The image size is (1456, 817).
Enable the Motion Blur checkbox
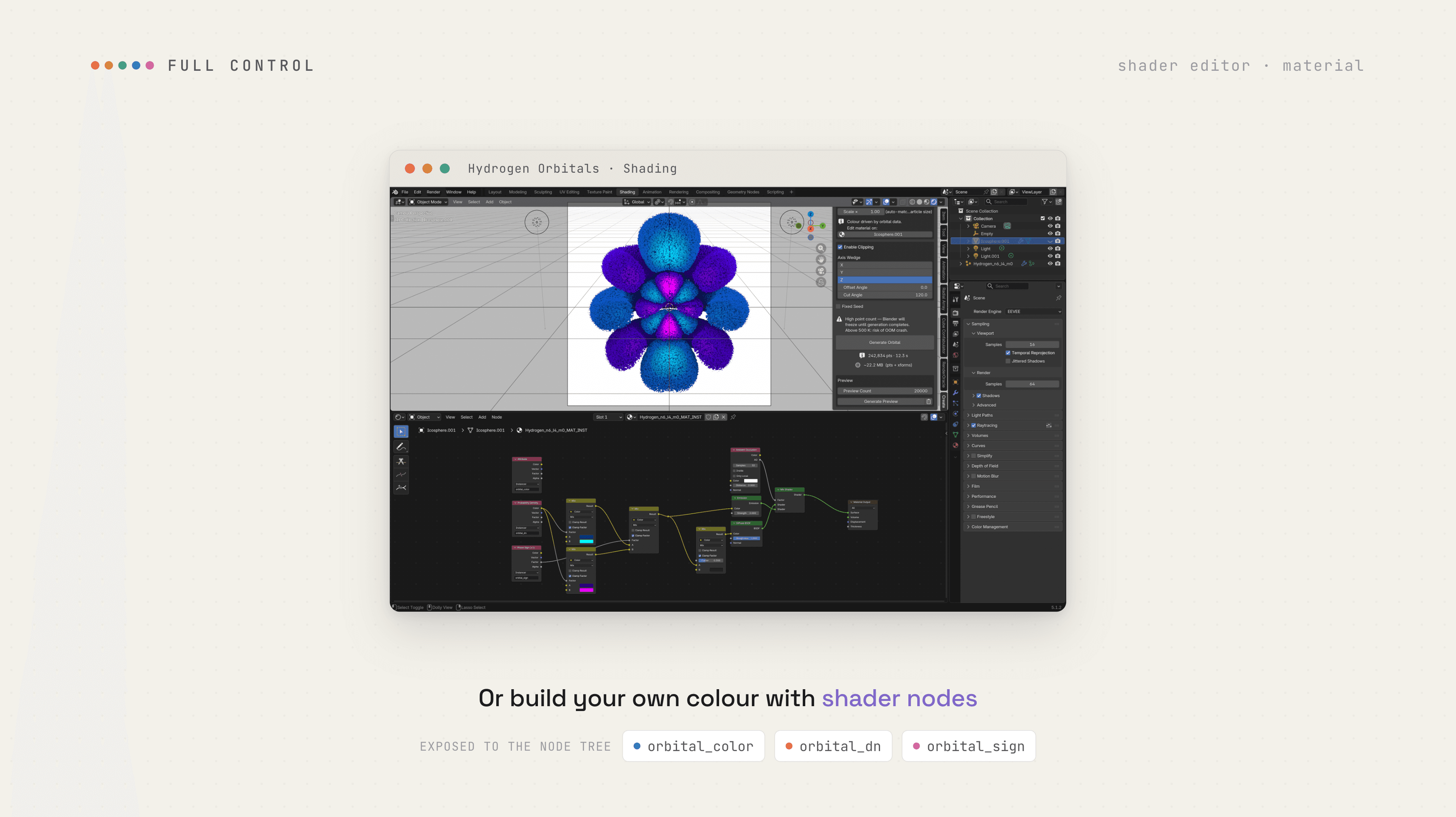[973, 476]
